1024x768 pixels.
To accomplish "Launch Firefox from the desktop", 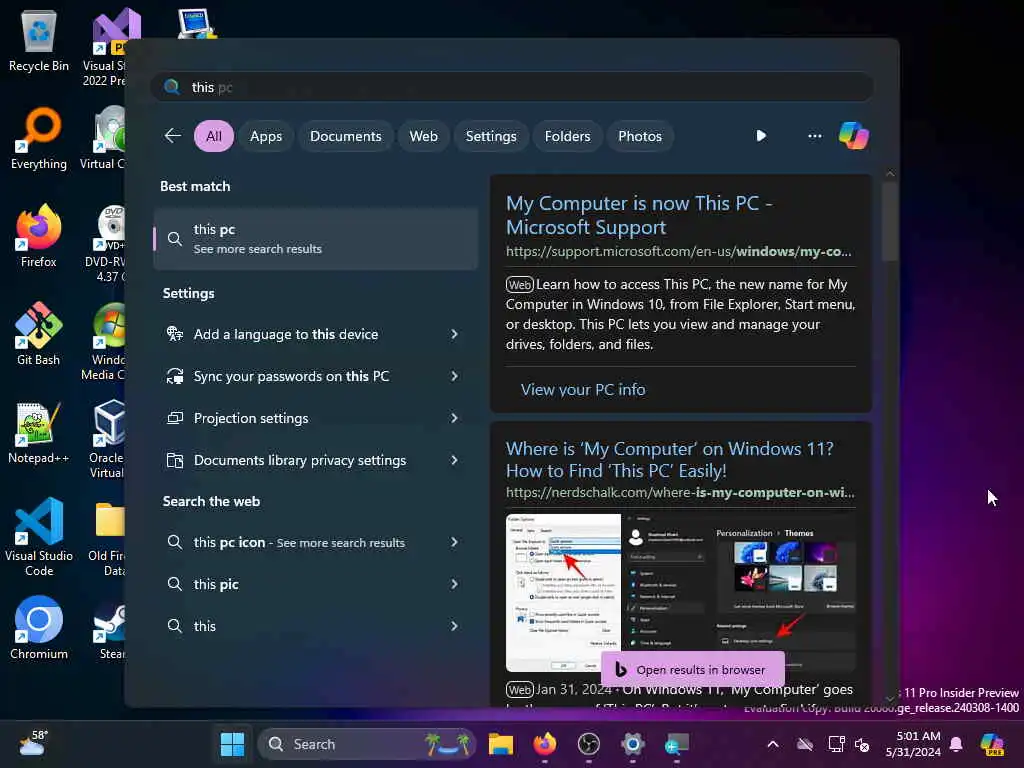I will click(x=39, y=236).
